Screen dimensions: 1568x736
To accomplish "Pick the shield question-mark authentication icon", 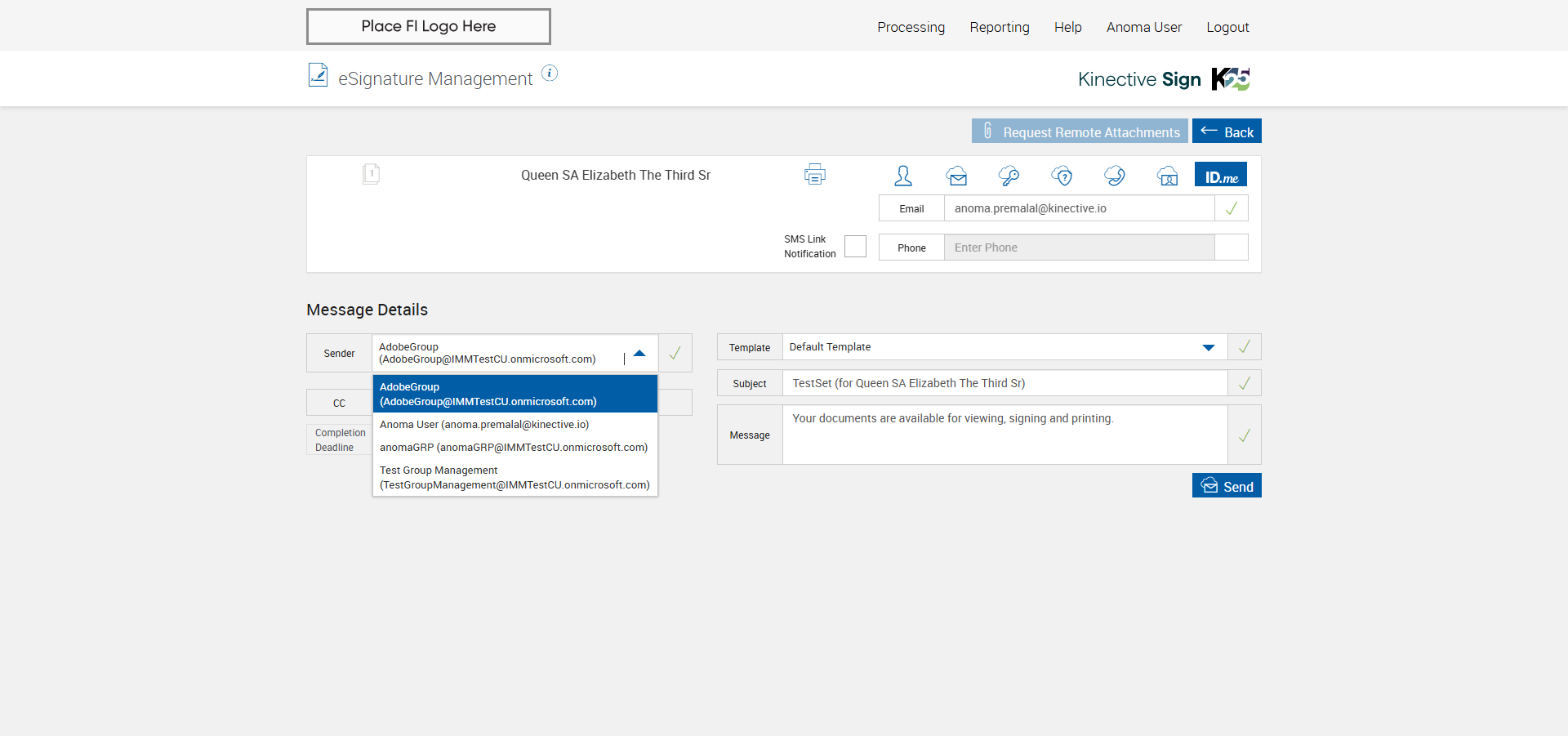I will (x=1062, y=176).
